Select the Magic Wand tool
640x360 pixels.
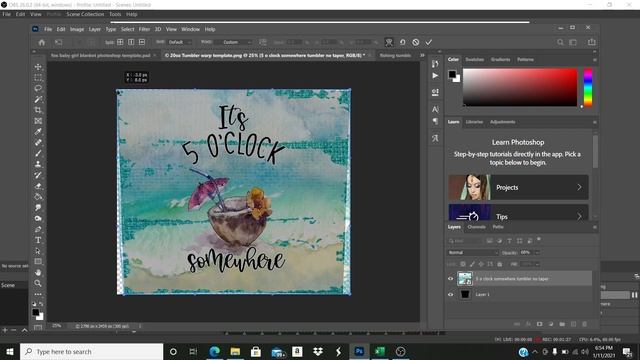(38, 99)
